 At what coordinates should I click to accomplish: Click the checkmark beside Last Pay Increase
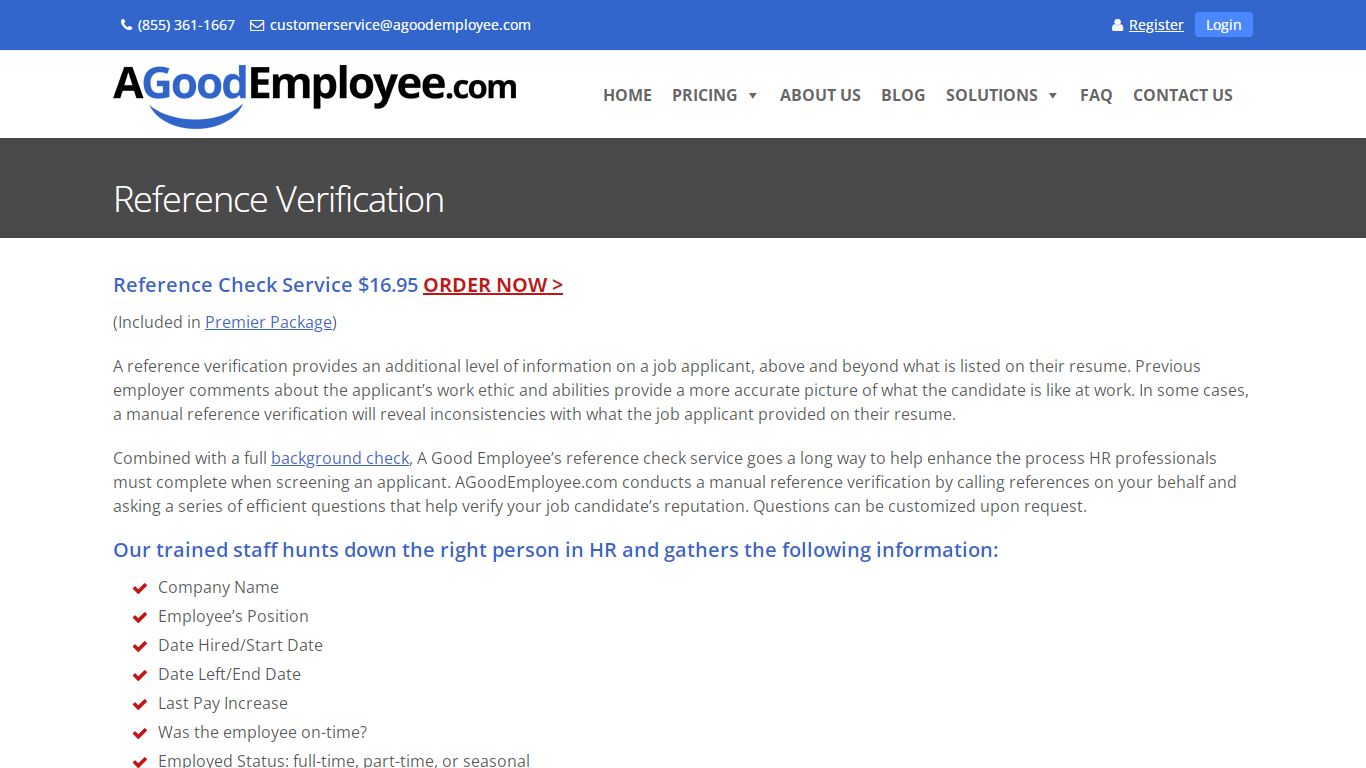click(140, 704)
